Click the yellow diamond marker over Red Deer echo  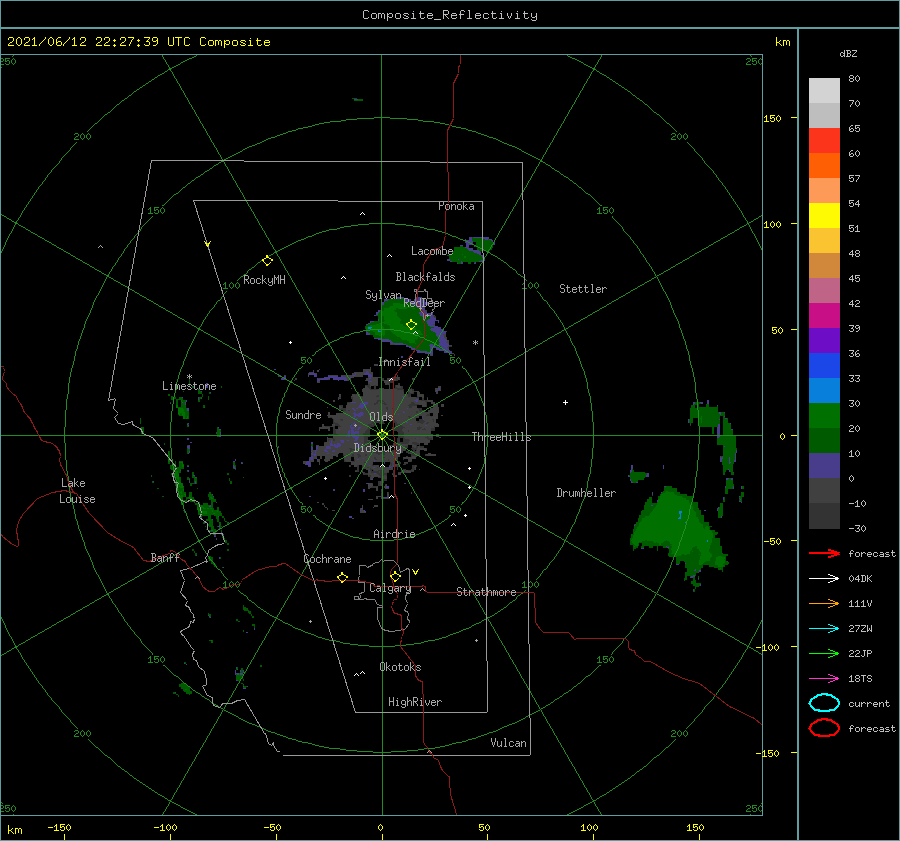pyautogui.click(x=411, y=325)
